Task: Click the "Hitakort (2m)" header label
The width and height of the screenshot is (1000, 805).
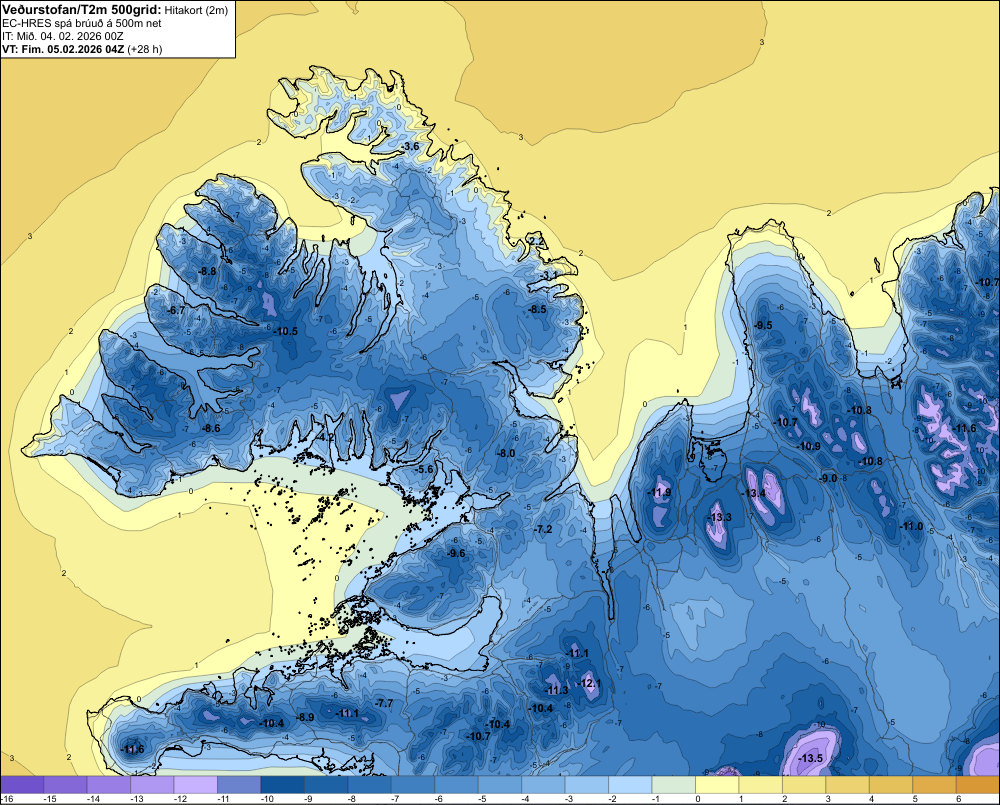Action: tap(196, 10)
